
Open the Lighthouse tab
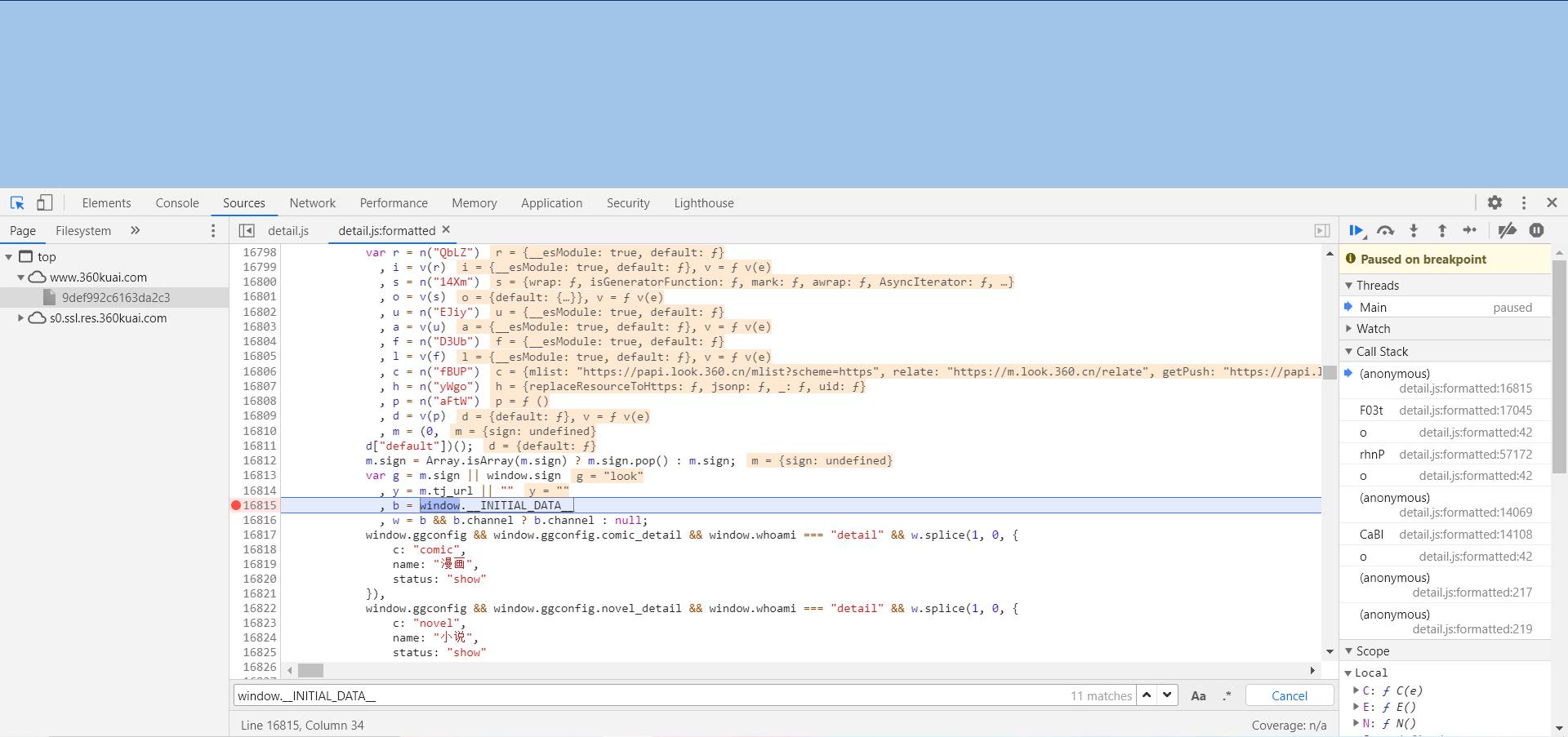(x=704, y=203)
